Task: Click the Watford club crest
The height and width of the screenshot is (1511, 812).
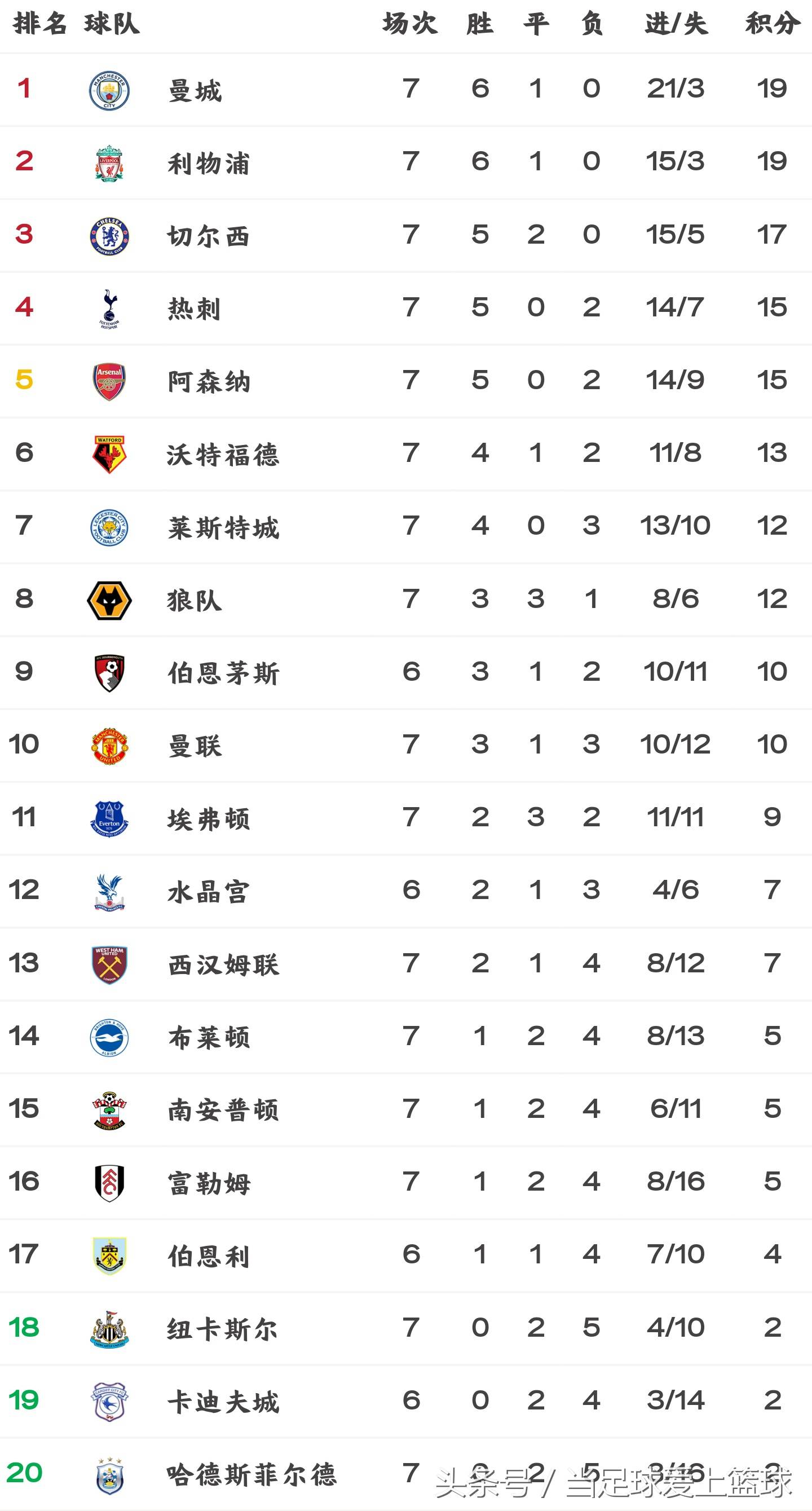Action: [x=109, y=454]
